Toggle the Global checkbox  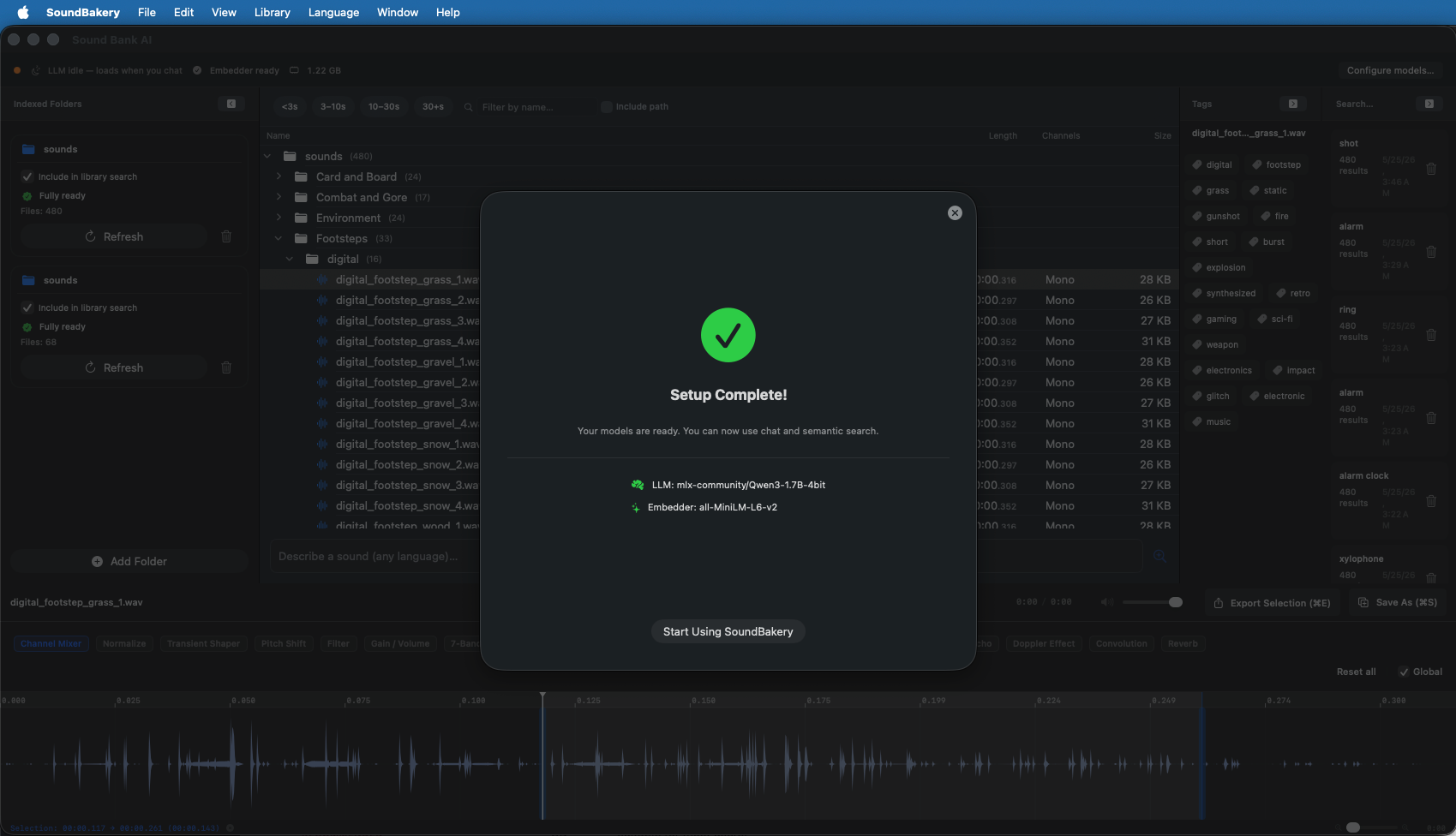click(x=1404, y=672)
